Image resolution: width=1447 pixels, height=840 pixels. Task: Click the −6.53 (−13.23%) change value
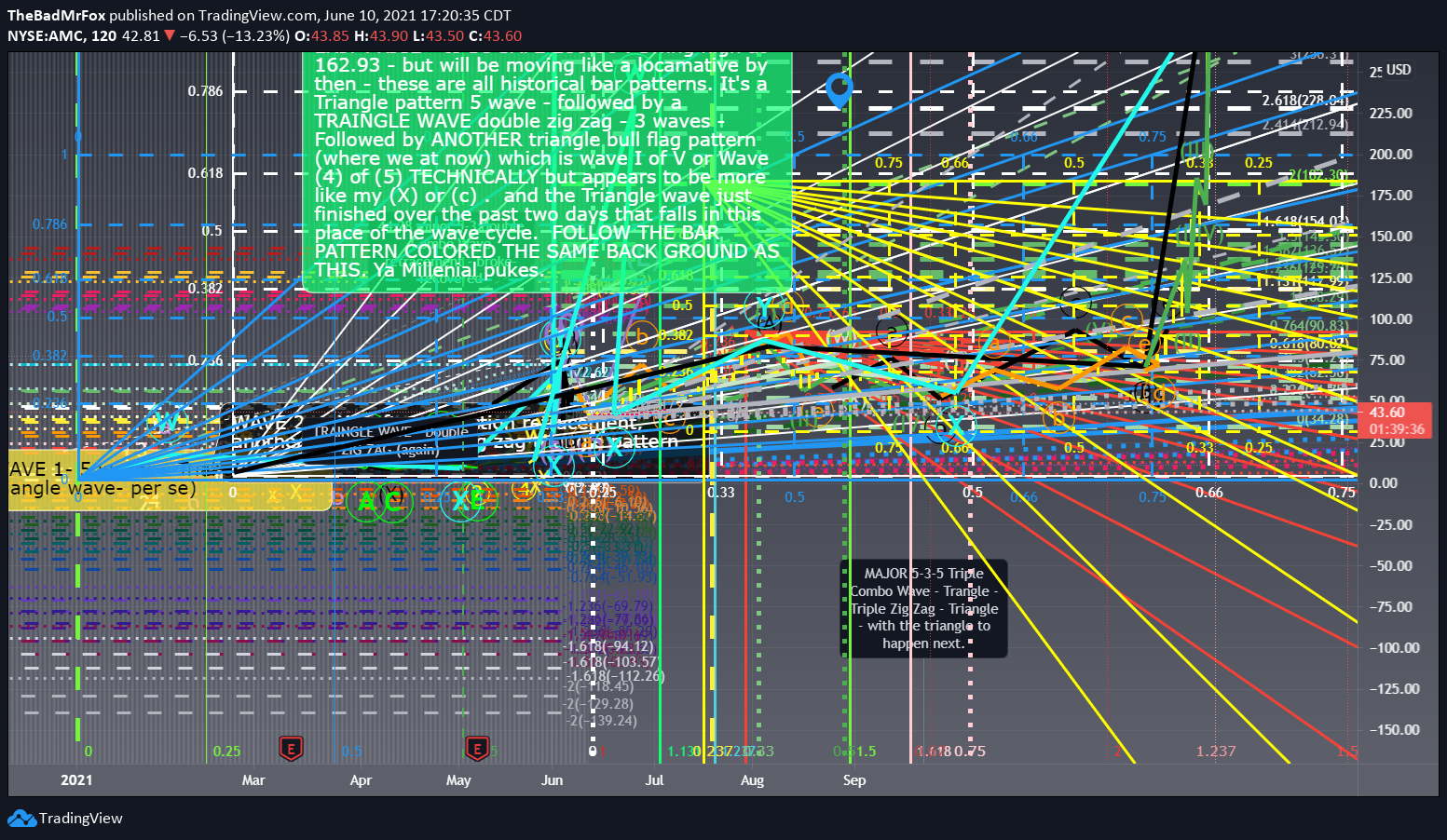point(234,36)
